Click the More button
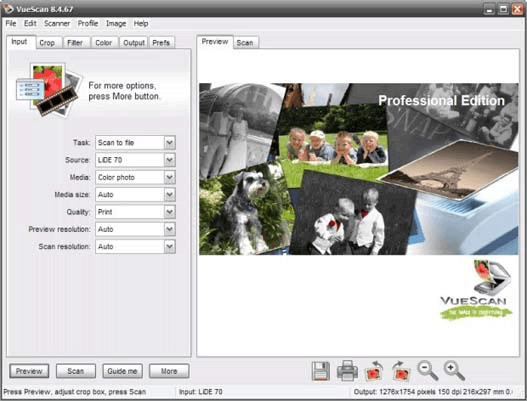The height and width of the screenshot is (401, 527). 169,371
